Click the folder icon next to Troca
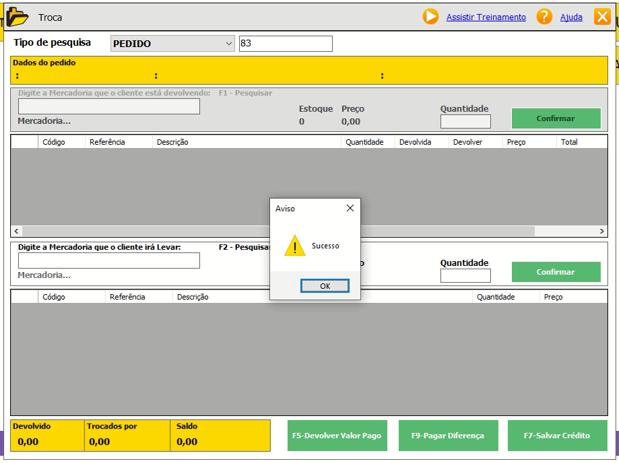This screenshot has width=619, height=463. point(17,17)
